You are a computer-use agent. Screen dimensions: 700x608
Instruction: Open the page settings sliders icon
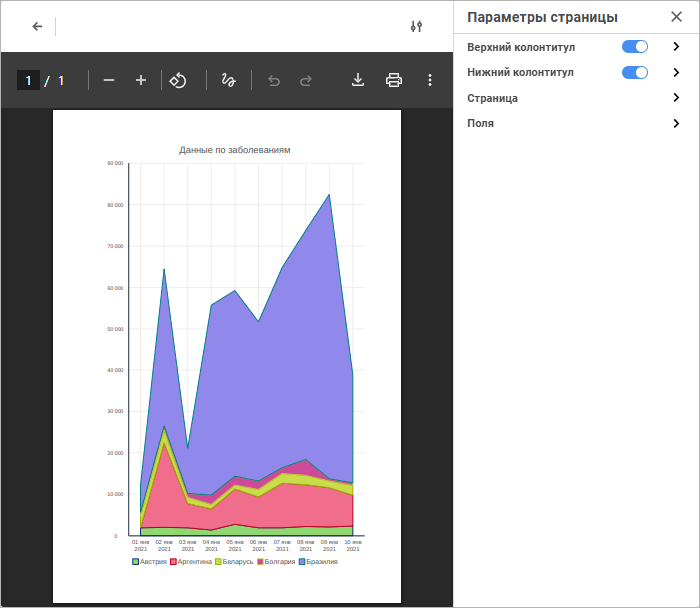417,26
